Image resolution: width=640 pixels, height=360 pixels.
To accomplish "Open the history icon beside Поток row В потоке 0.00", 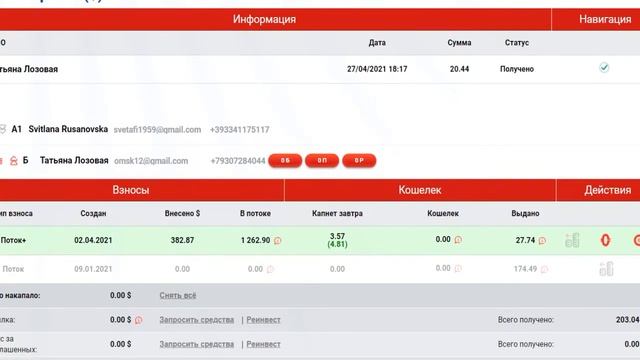I will click(270, 269).
